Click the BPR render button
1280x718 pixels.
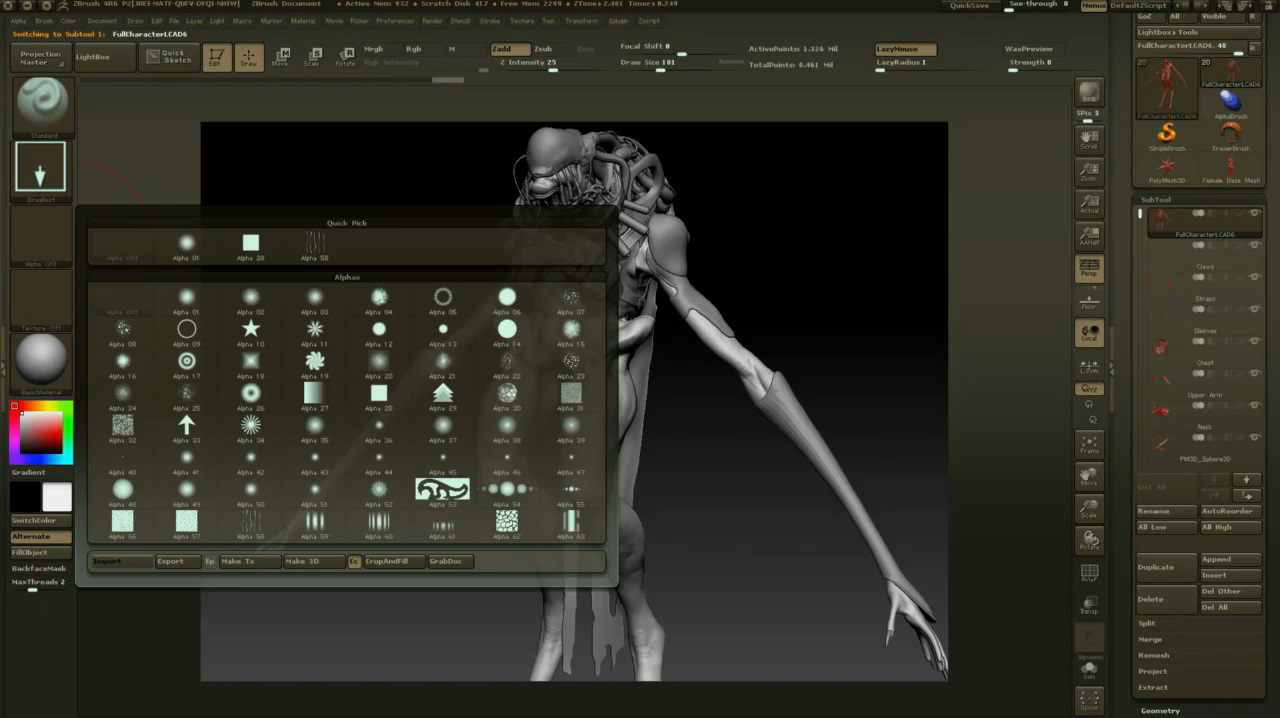pyautogui.click(x=1089, y=93)
